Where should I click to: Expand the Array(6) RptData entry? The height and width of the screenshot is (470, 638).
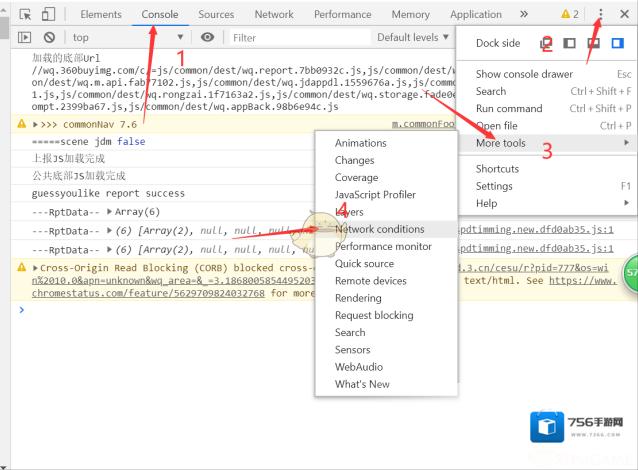pyautogui.click(x=110, y=212)
